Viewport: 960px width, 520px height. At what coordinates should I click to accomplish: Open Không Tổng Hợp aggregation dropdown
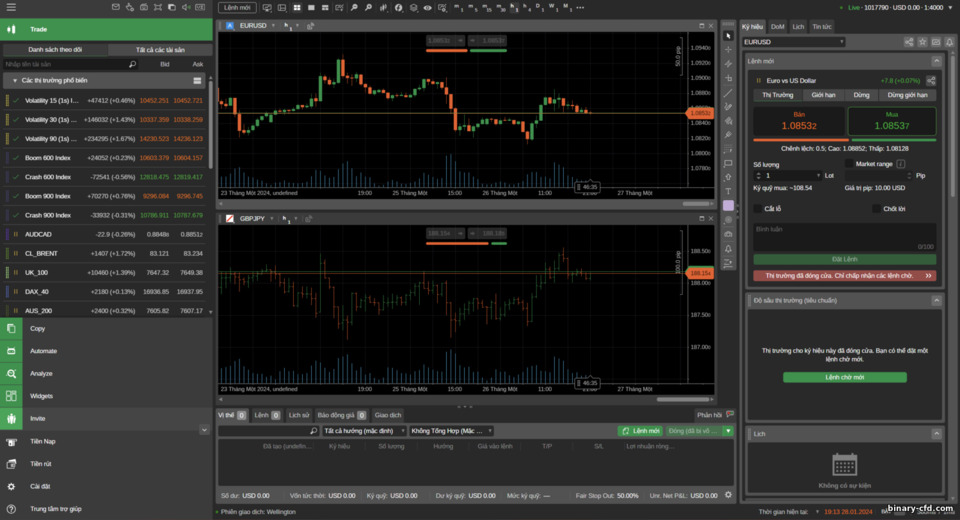452,431
